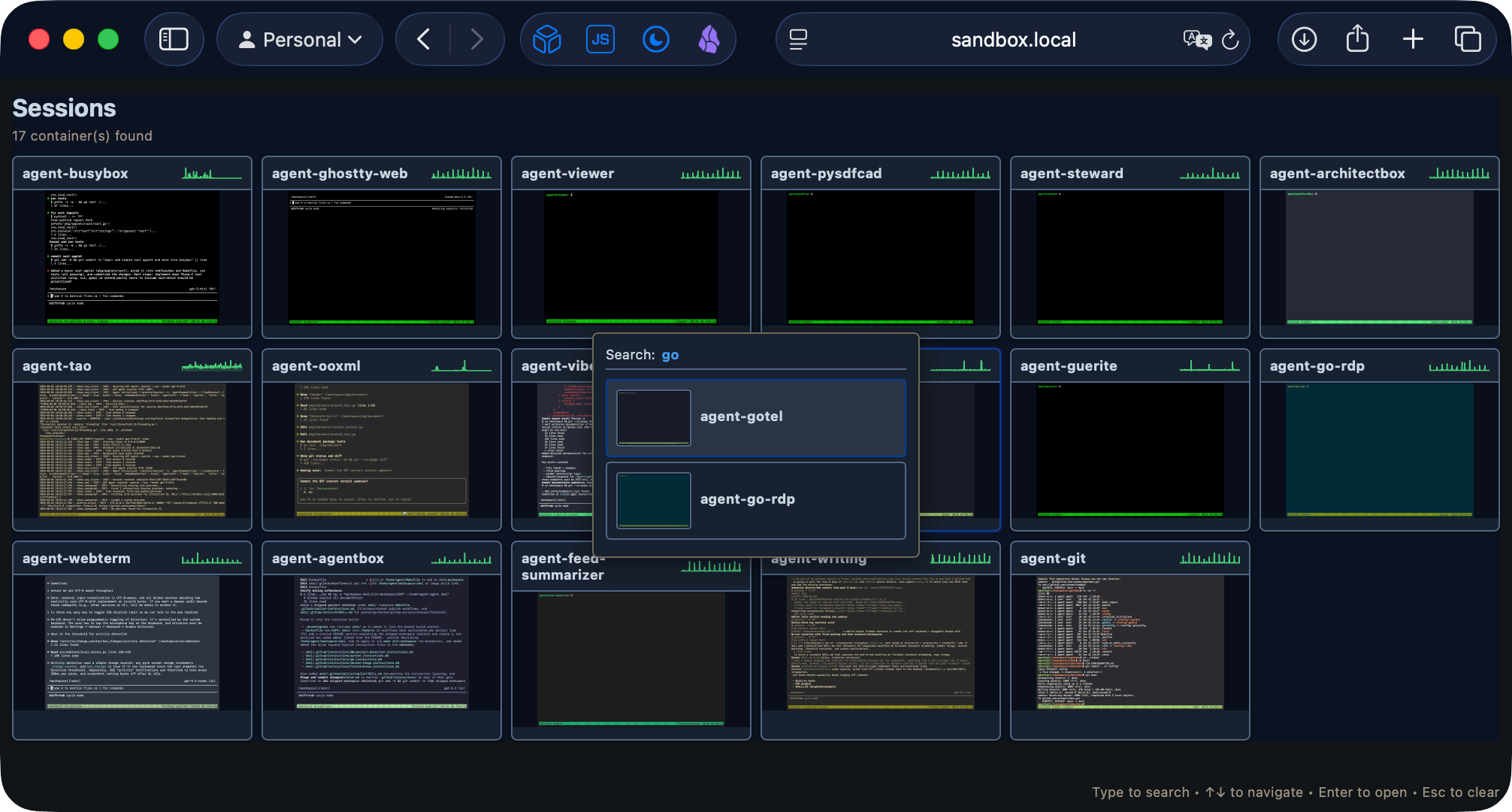Image resolution: width=1512 pixels, height=812 pixels.
Task: Open the Share menu
Action: (1357, 39)
